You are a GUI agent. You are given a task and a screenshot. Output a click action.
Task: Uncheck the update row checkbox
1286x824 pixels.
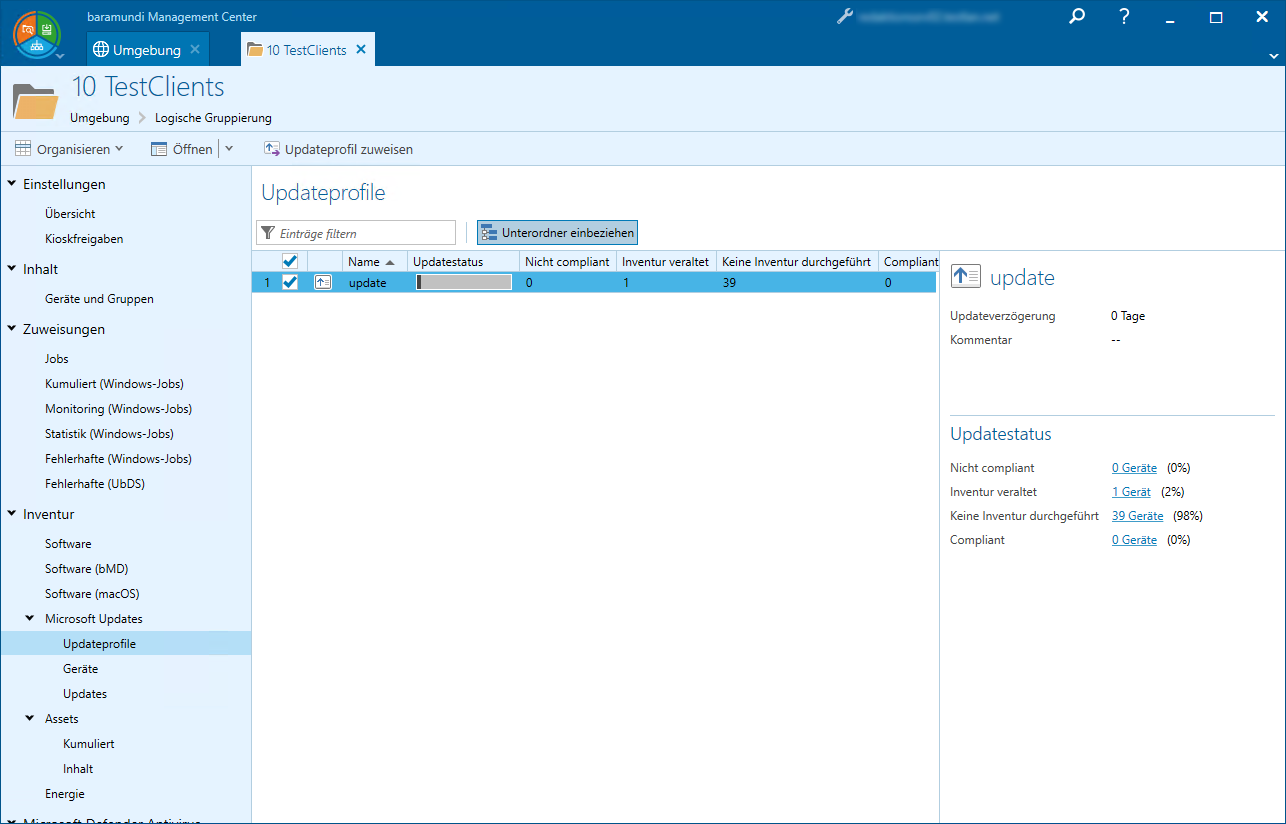[290, 283]
